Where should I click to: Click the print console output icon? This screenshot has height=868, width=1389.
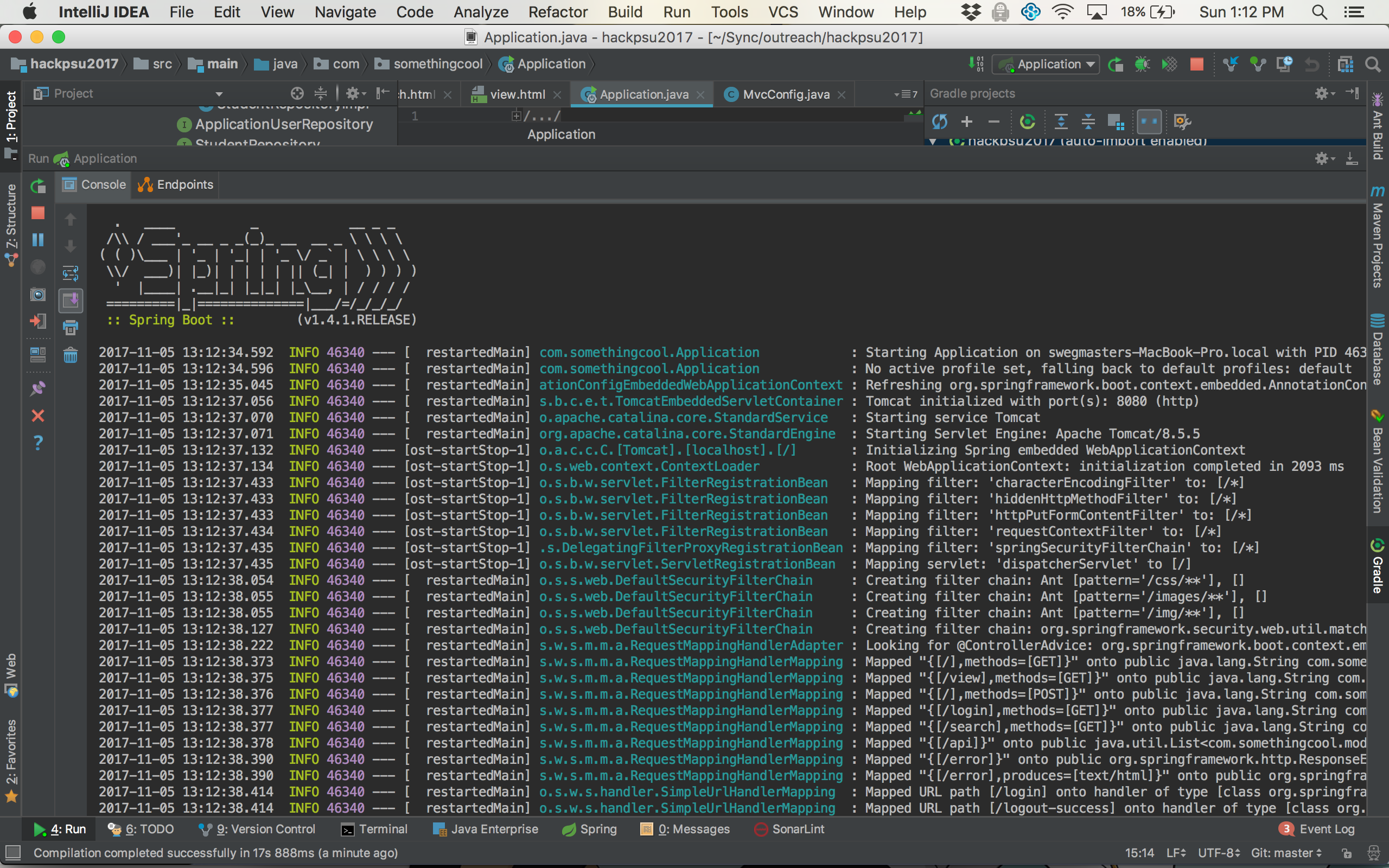click(x=71, y=328)
